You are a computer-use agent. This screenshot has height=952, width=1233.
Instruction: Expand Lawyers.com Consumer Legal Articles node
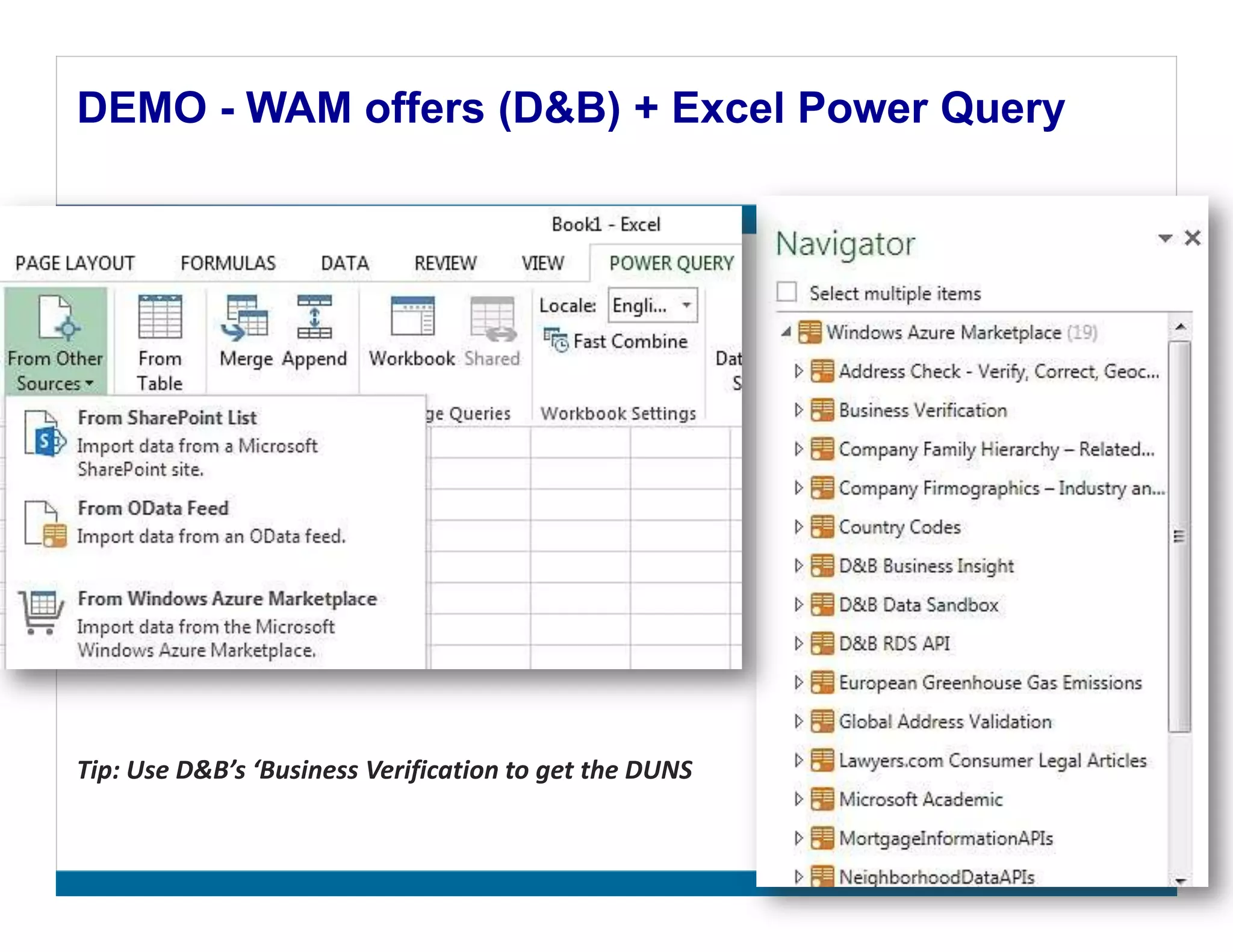pos(798,760)
